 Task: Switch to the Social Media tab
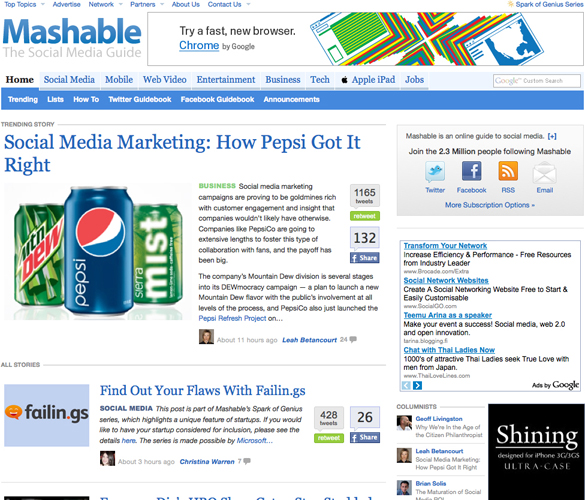pyautogui.click(x=69, y=80)
